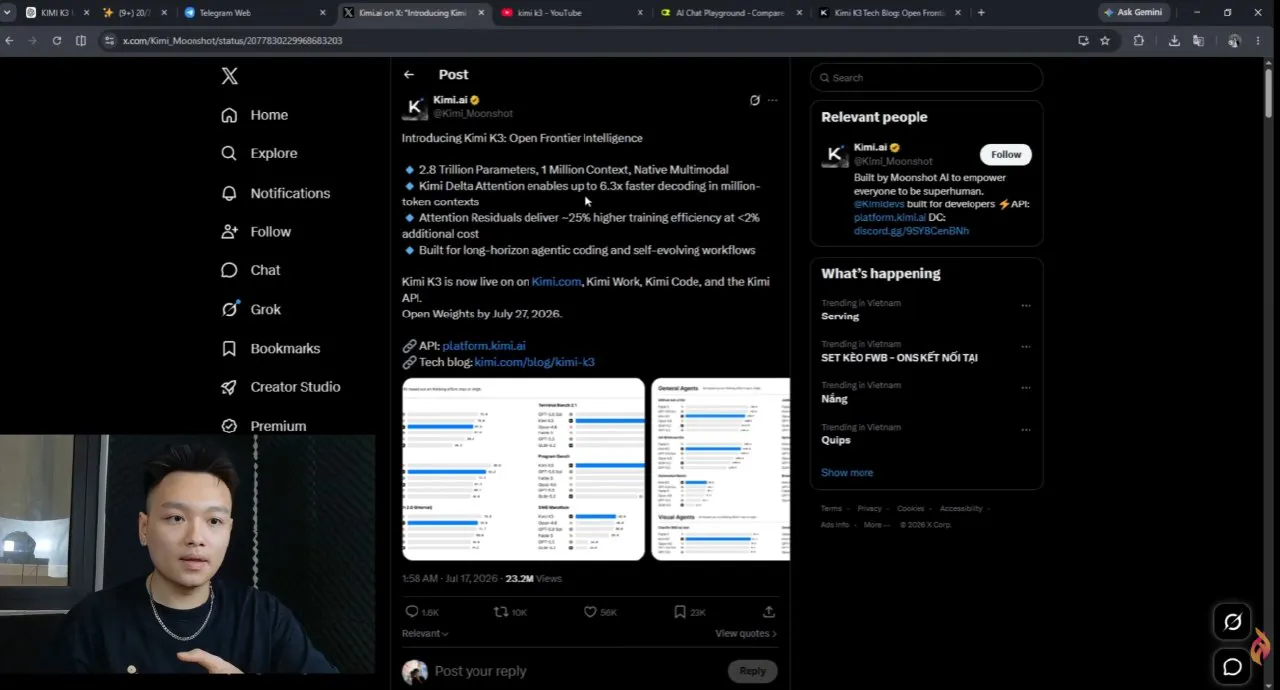This screenshot has height=690, width=1280.
Task: Click the Reply button under the post
Action: (753, 671)
